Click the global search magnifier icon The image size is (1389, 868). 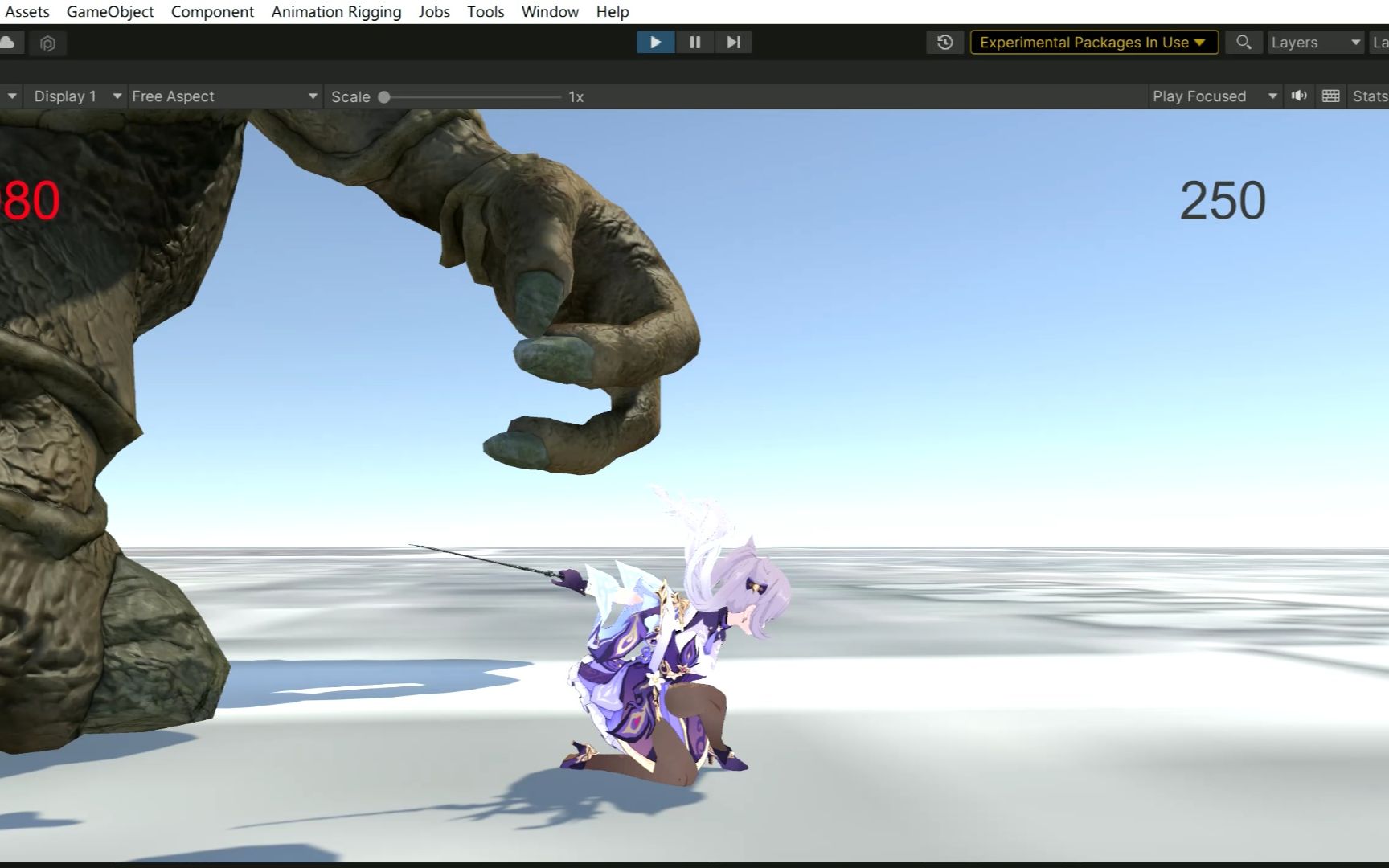click(1244, 43)
